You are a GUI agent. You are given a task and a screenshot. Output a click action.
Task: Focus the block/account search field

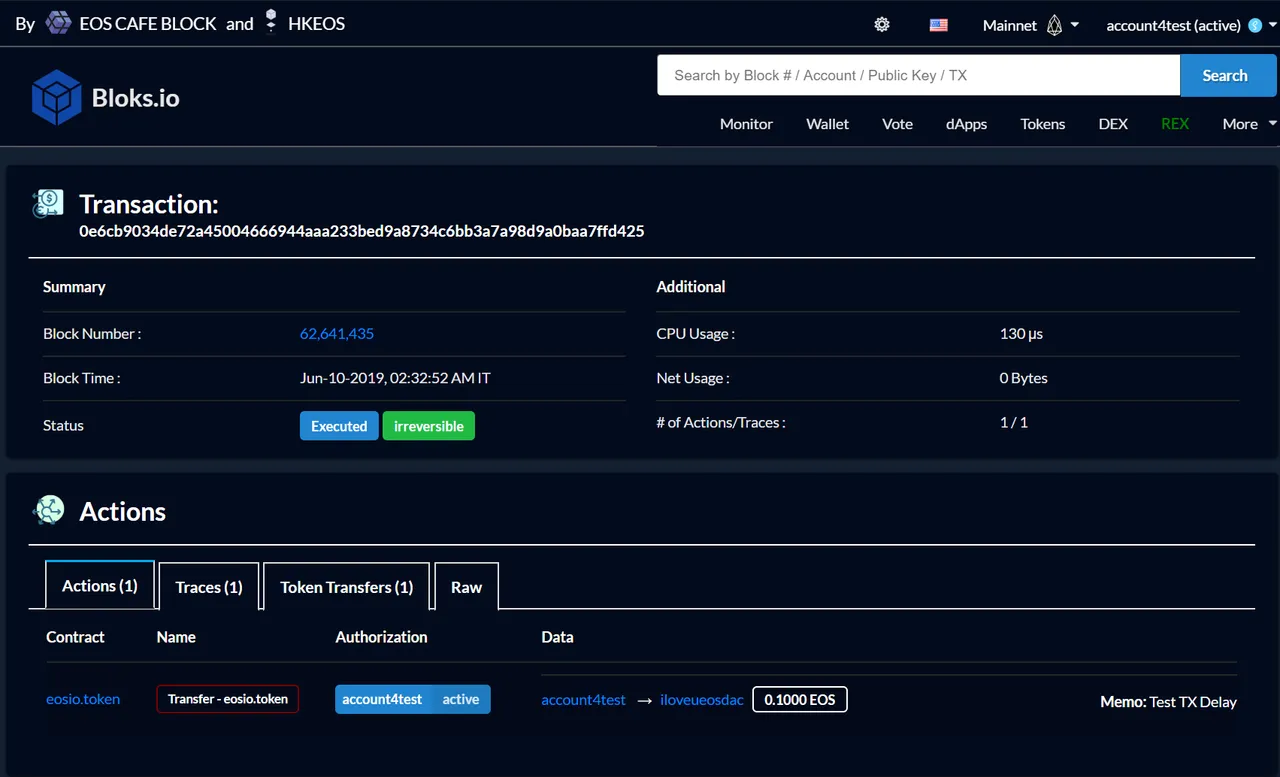pos(918,75)
